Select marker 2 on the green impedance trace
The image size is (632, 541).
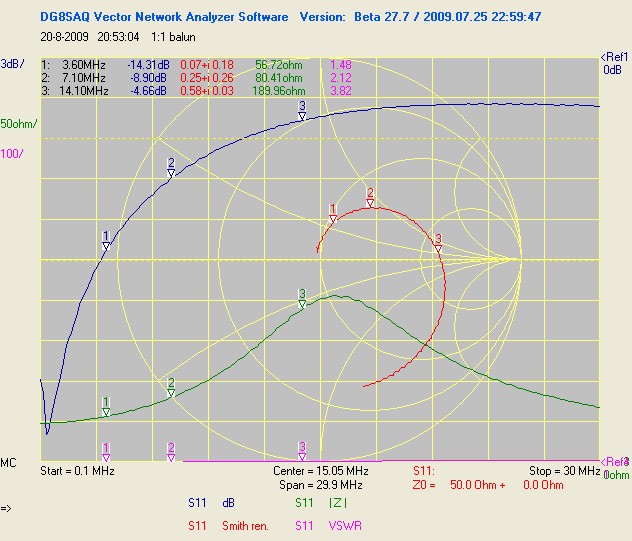[171, 387]
